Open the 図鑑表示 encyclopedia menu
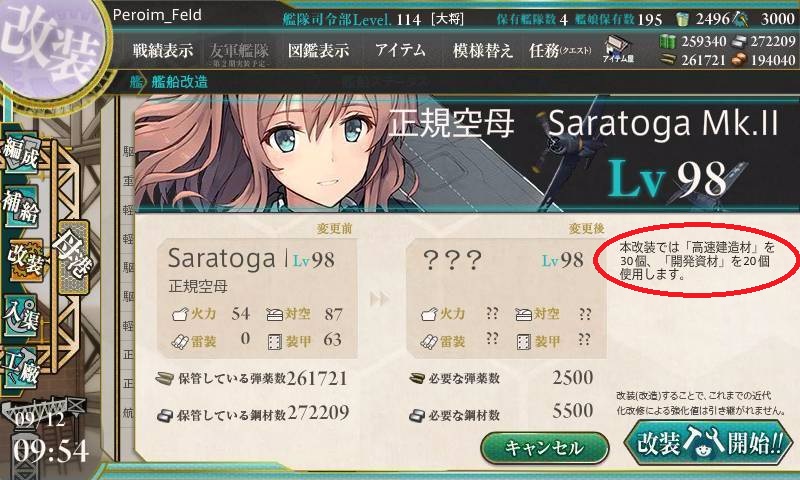The height and width of the screenshot is (480, 800). (x=318, y=50)
